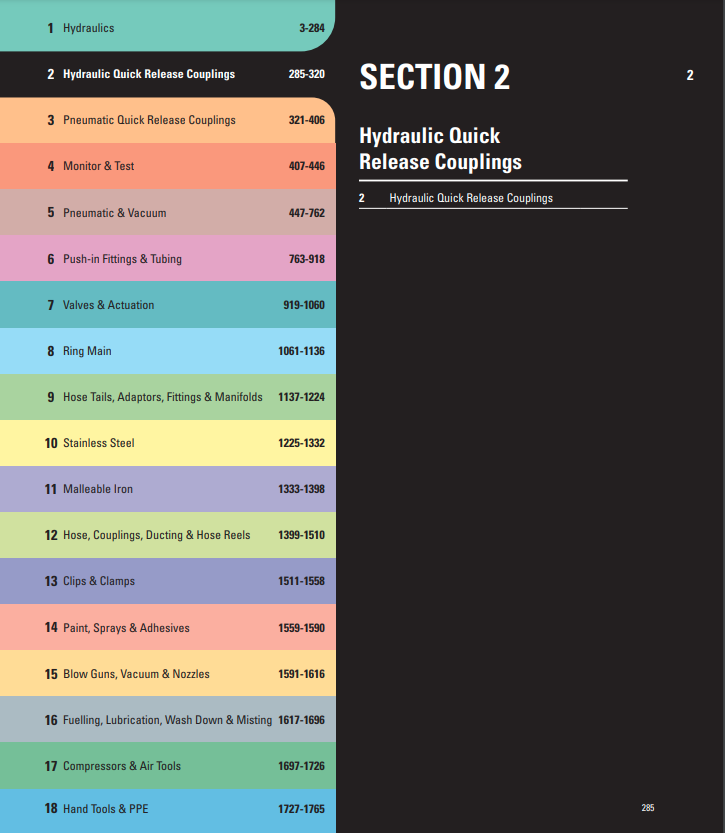Screen dimensions: 725x833
Task: Jump to Pneumatic & Vacuum section
Action: [x=114, y=213]
